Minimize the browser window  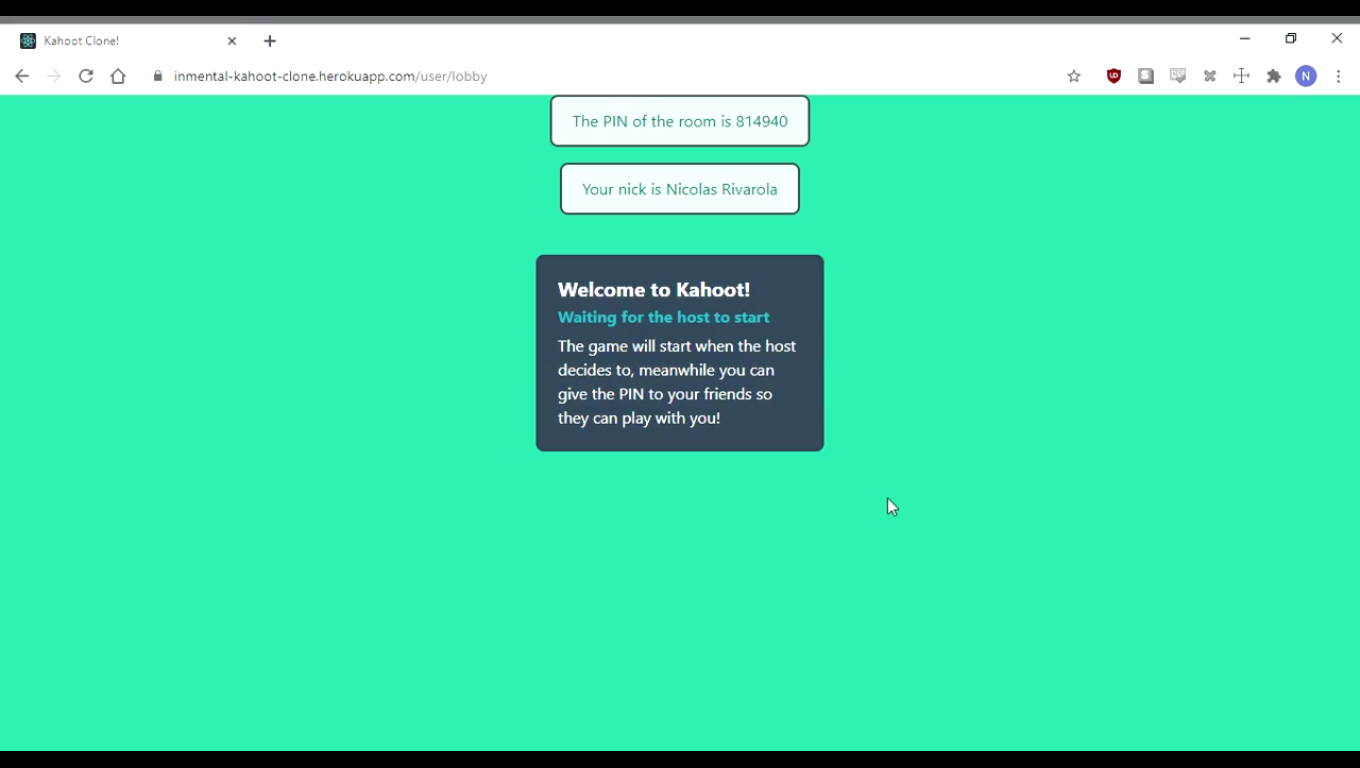tap(1245, 39)
